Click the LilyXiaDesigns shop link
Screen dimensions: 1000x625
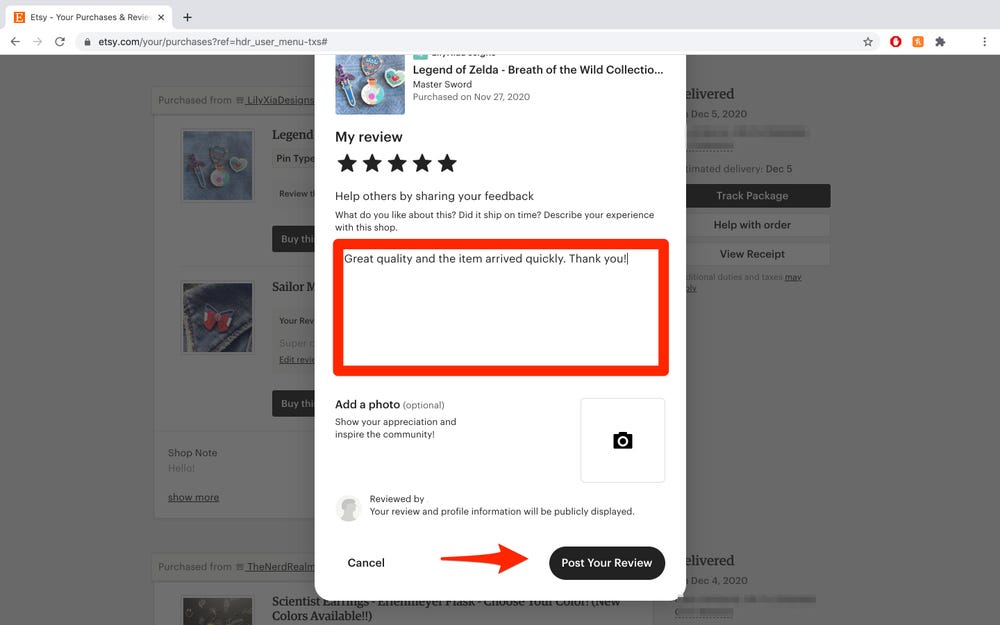pos(280,100)
